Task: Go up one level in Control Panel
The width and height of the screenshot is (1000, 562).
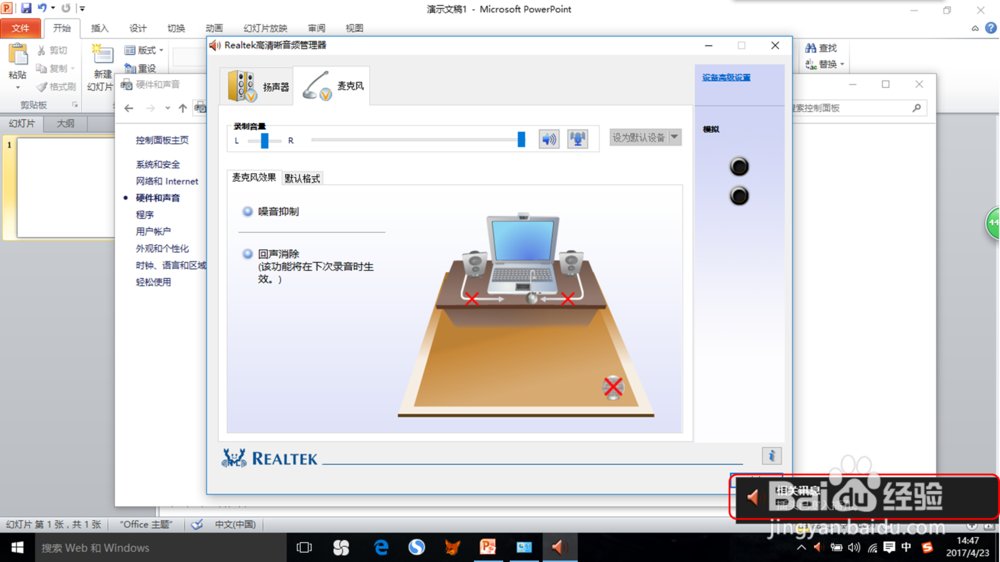Action: [x=182, y=108]
